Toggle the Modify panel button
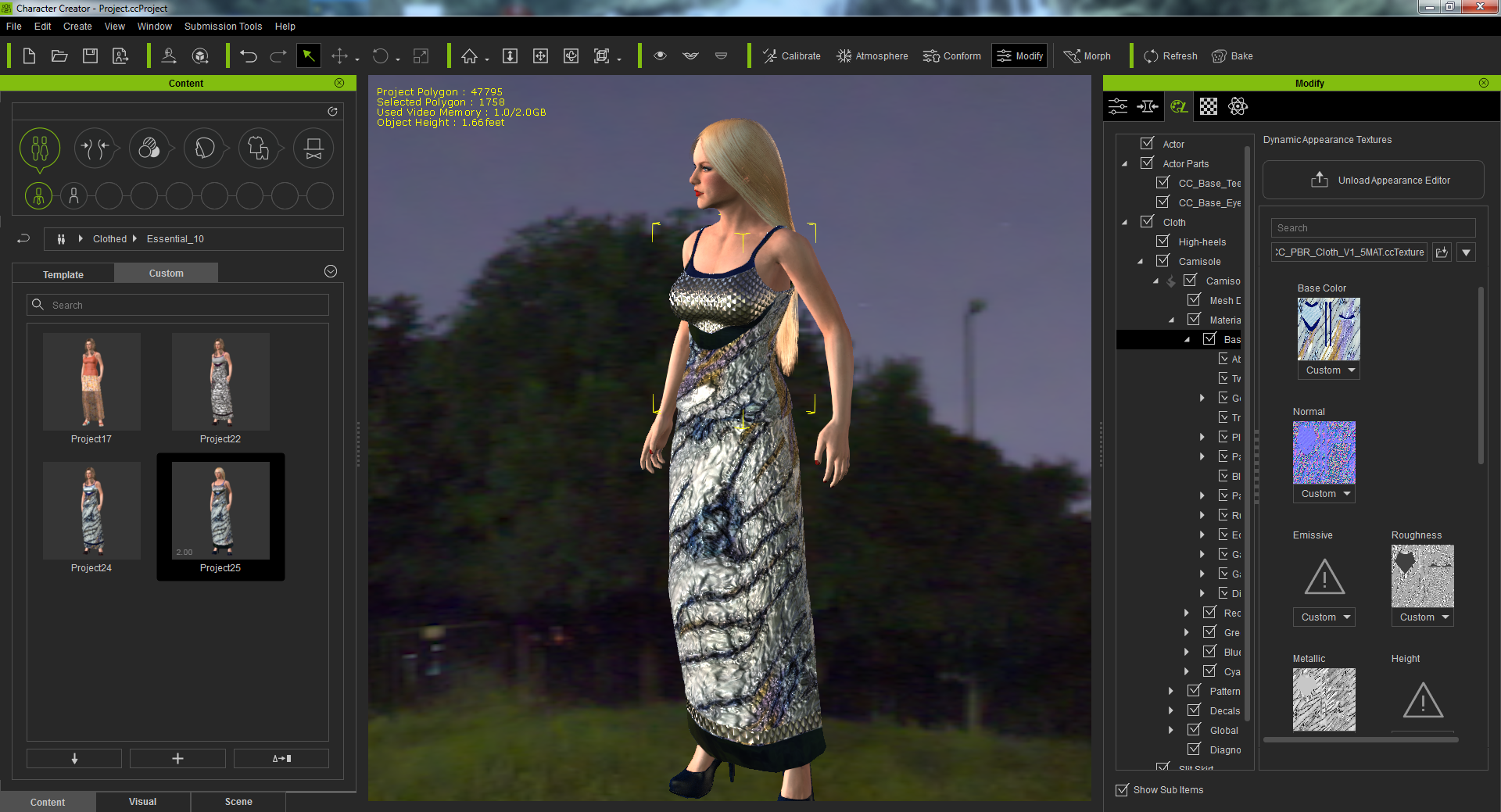This screenshot has height=812, width=1501. click(x=1019, y=56)
